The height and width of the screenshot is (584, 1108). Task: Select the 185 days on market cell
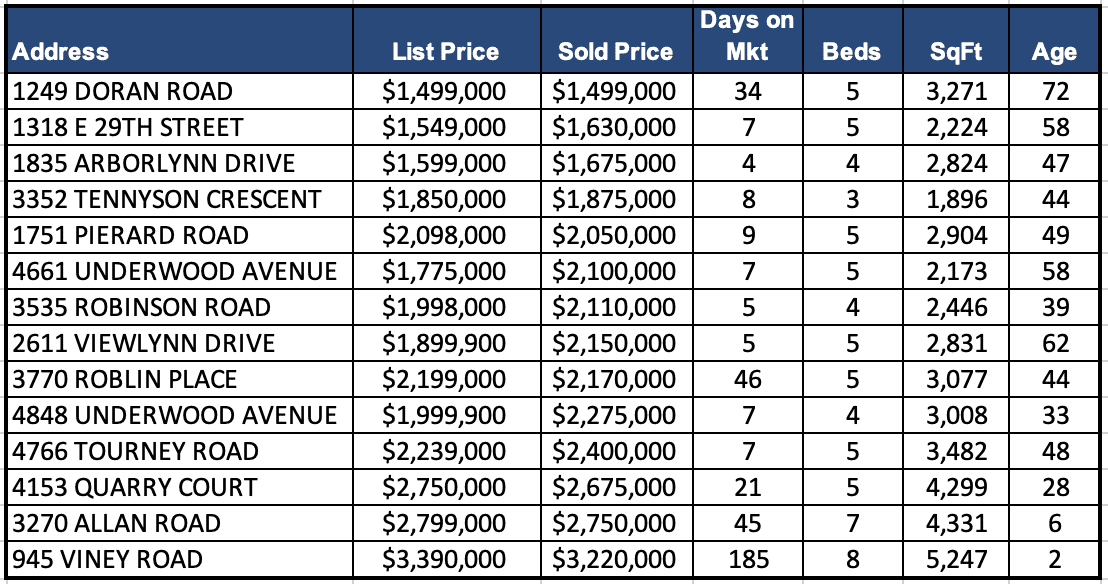[x=747, y=560]
